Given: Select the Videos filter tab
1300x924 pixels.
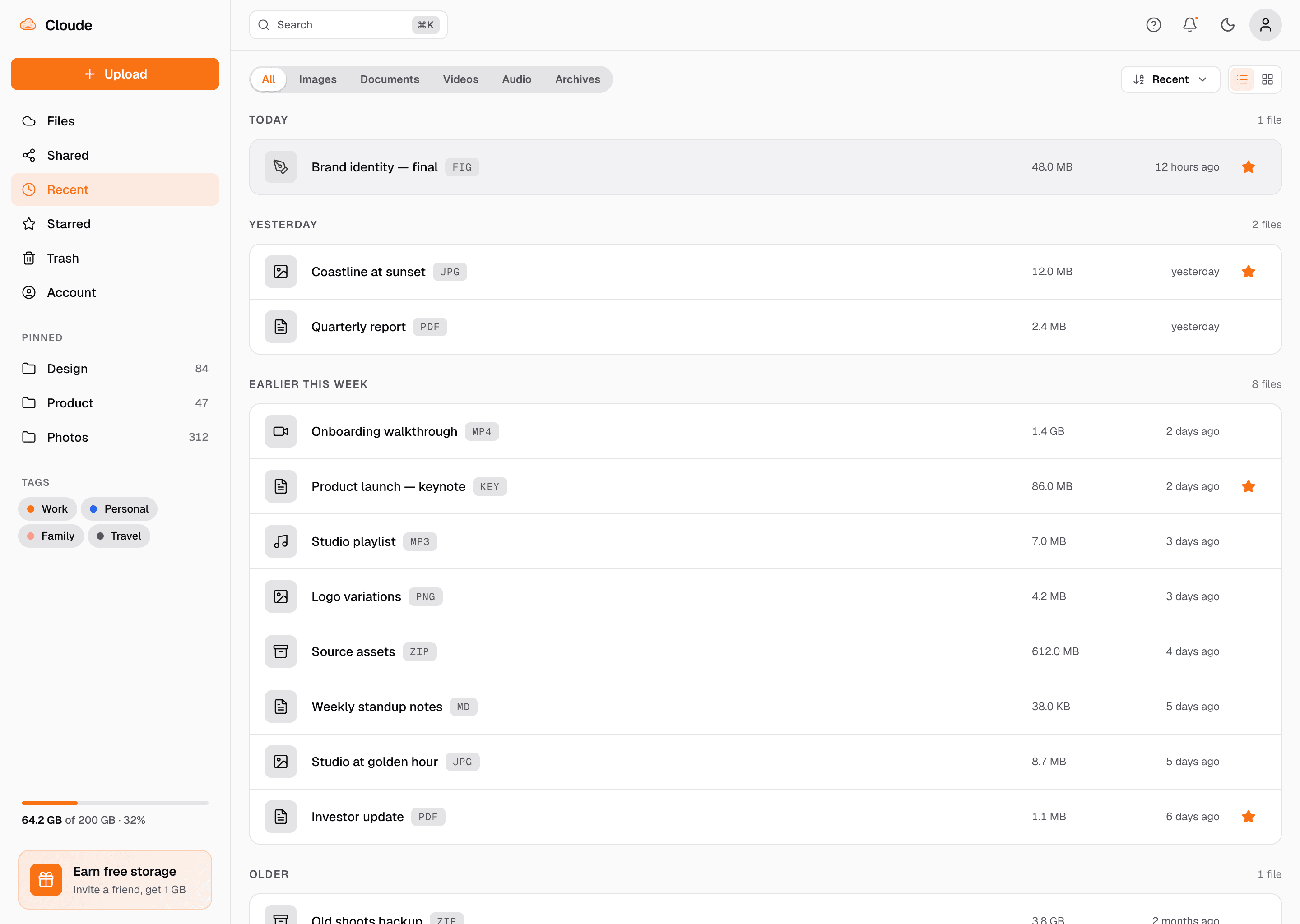Looking at the screenshot, I should pyautogui.click(x=460, y=80).
